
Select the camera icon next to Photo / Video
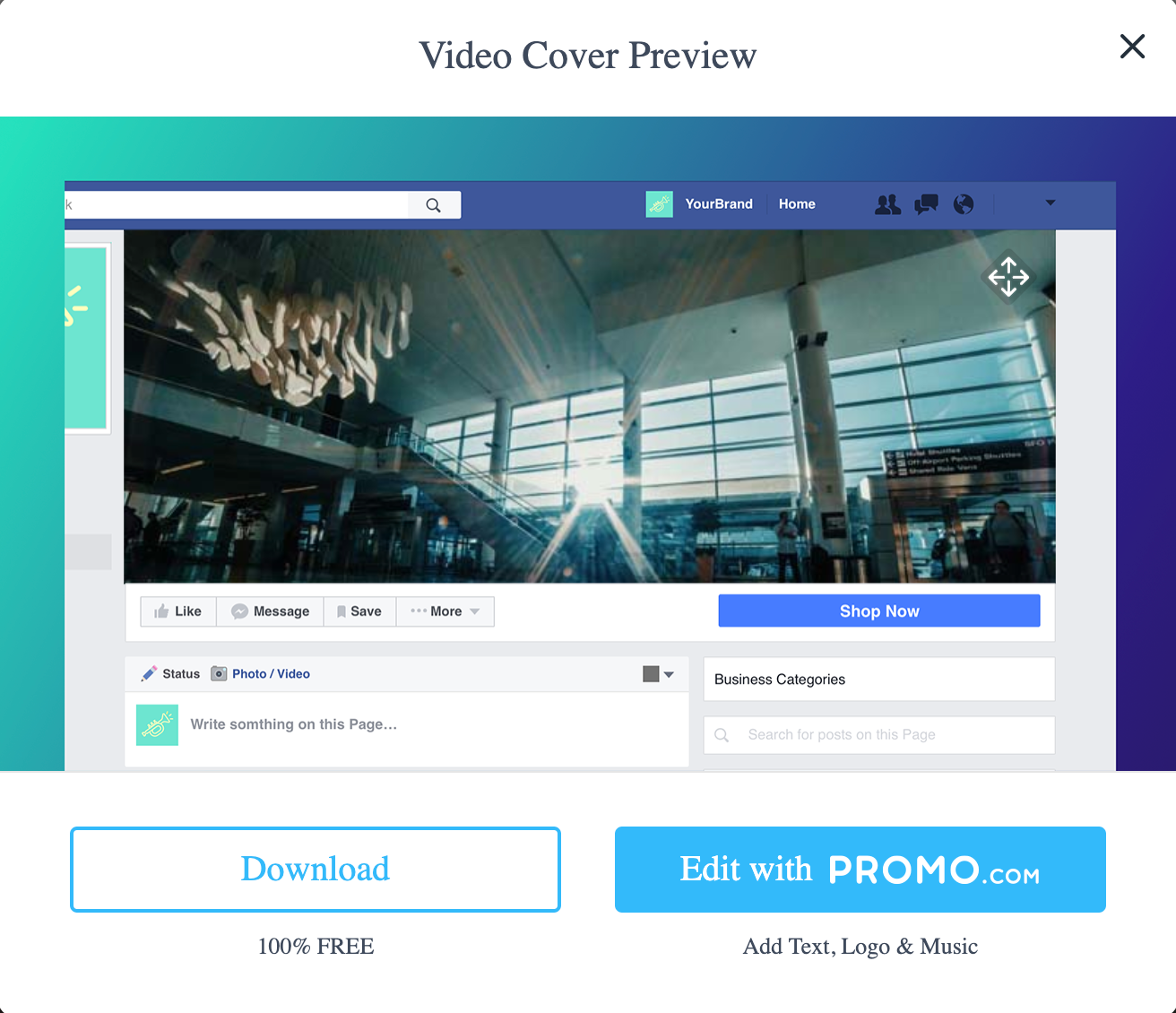[220, 673]
